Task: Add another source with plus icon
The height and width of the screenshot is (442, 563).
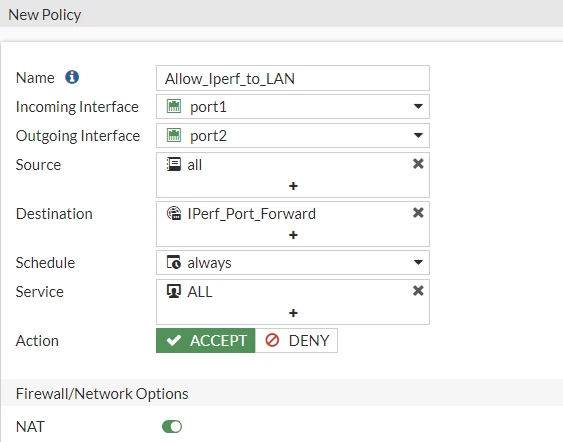Action: 293,186
